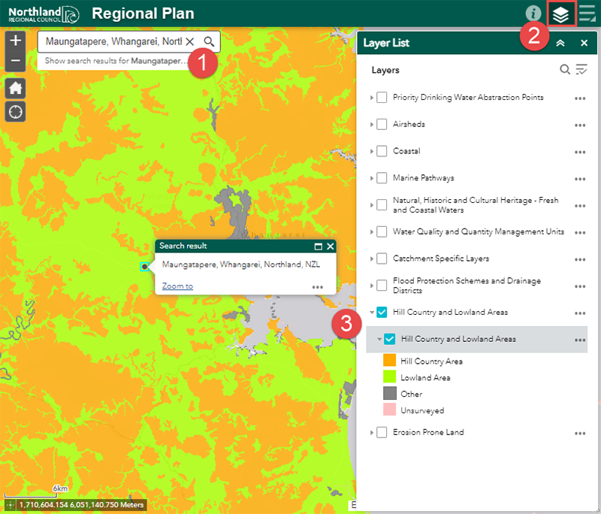The width and height of the screenshot is (601, 514).
Task: Open options menu for Erosion Prone Land
Action: pos(580,433)
